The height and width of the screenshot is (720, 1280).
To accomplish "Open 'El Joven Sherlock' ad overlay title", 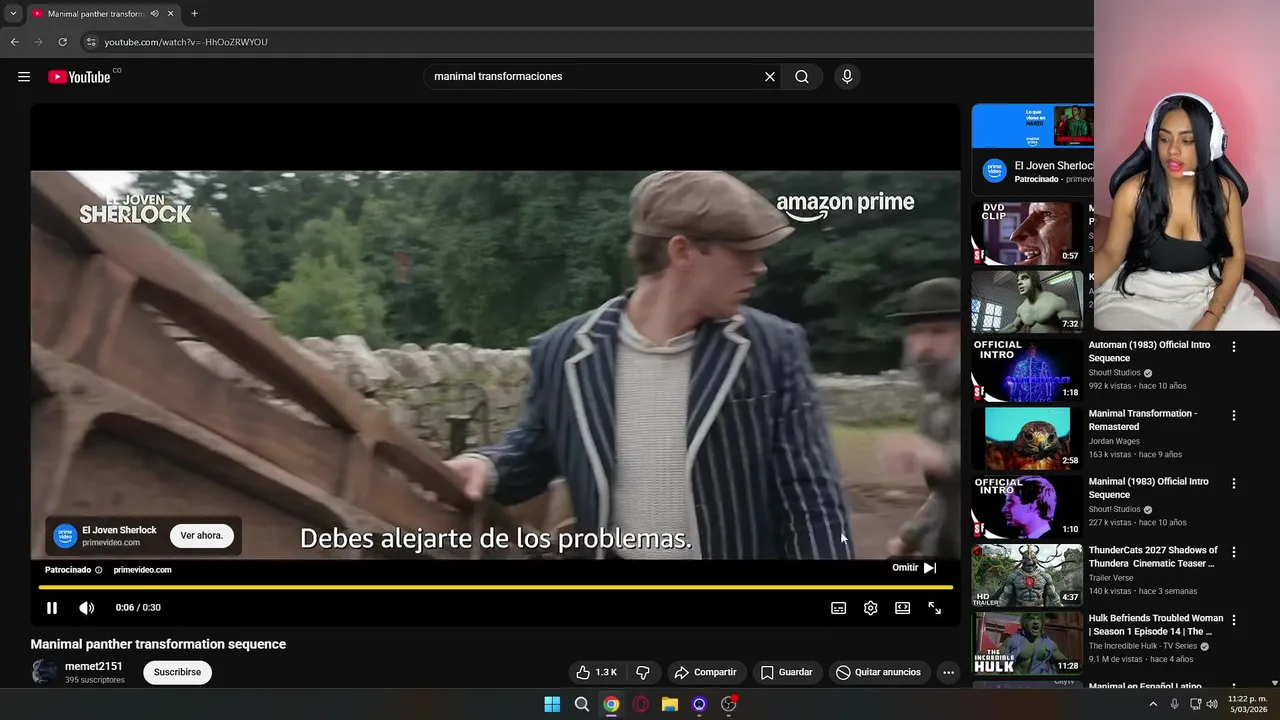I will point(119,530).
